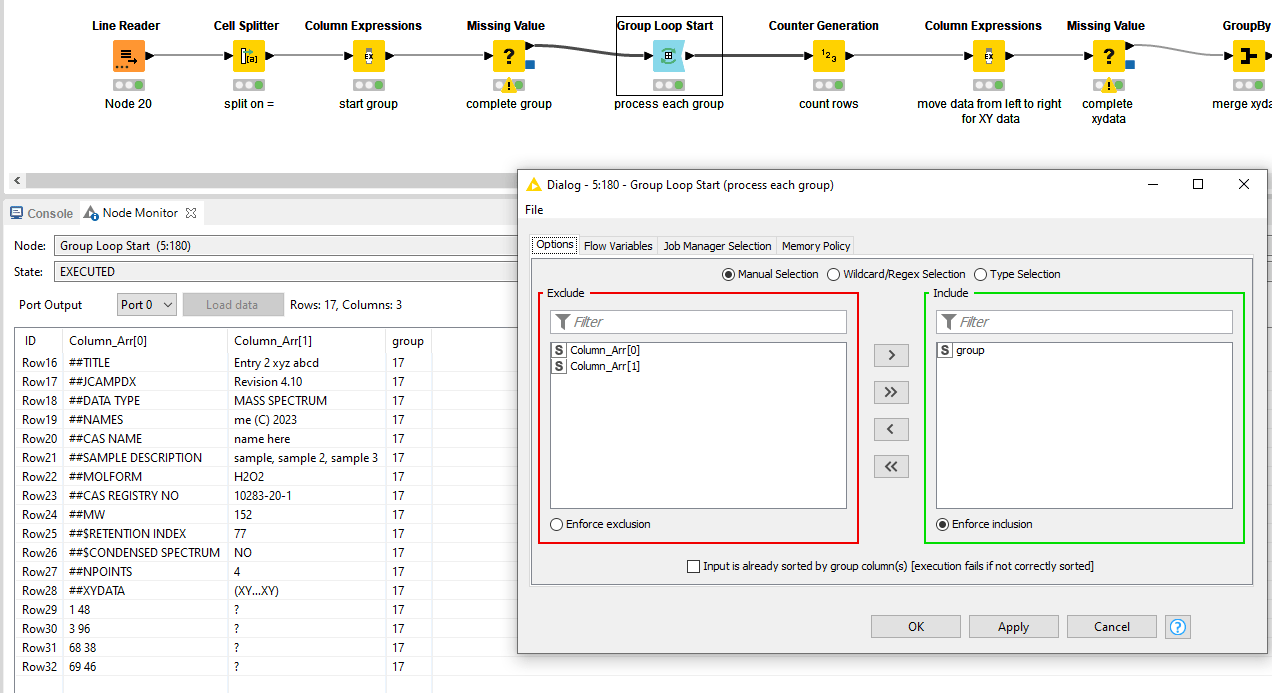This screenshot has width=1272, height=693.
Task: Select Manual Selection radio button
Action: point(728,274)
